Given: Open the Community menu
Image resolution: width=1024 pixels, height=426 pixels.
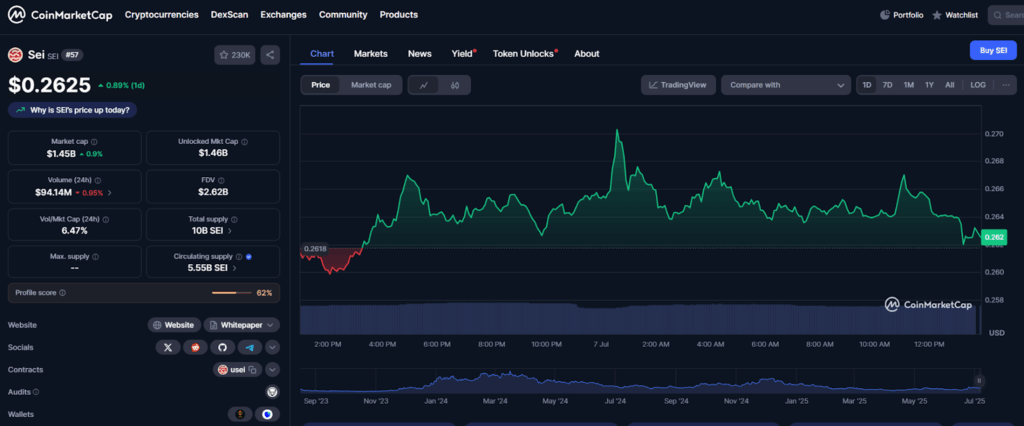Looking at the screenshot, I should pos(343,14).
